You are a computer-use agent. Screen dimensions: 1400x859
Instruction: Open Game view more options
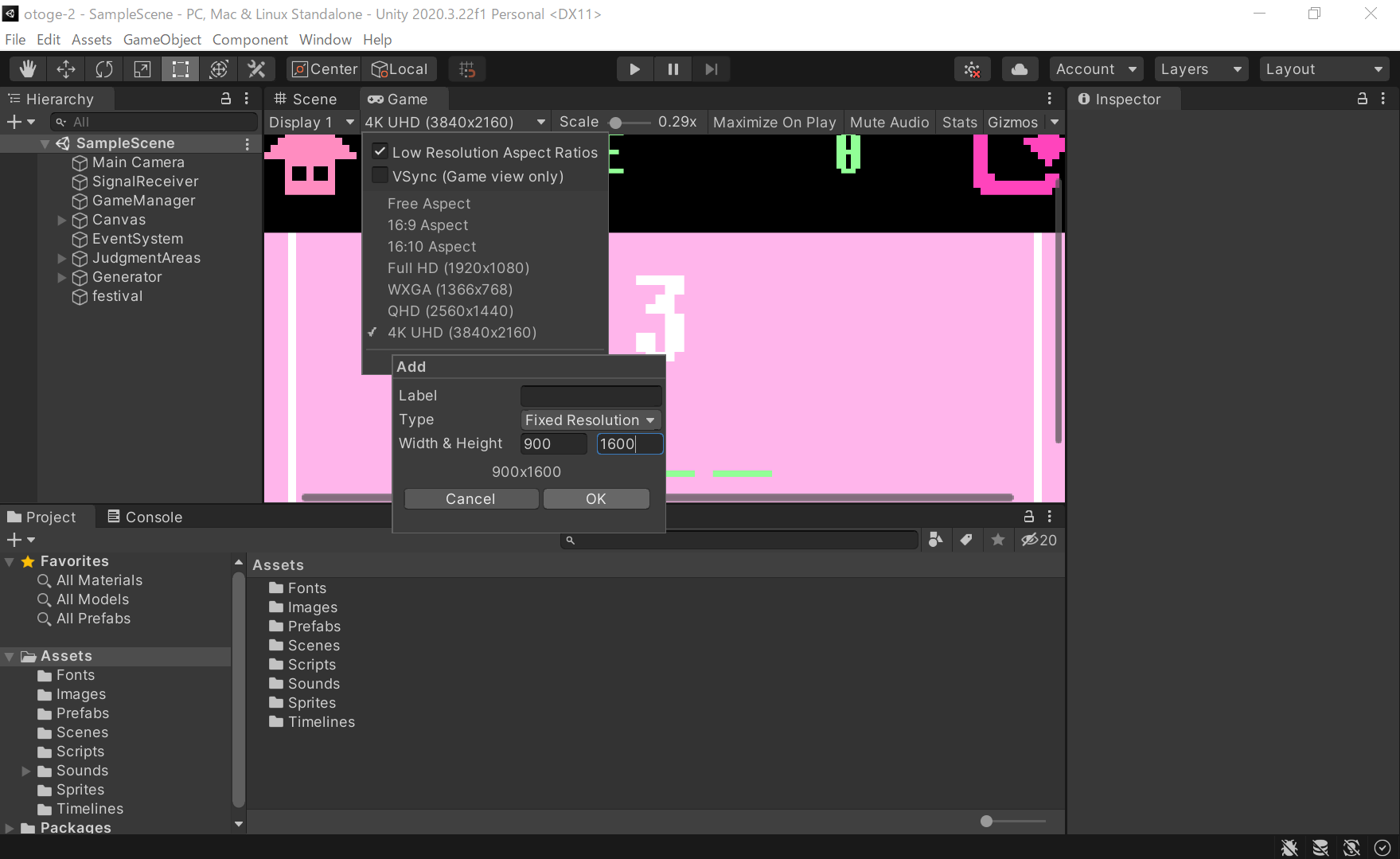click(1050, 99)
